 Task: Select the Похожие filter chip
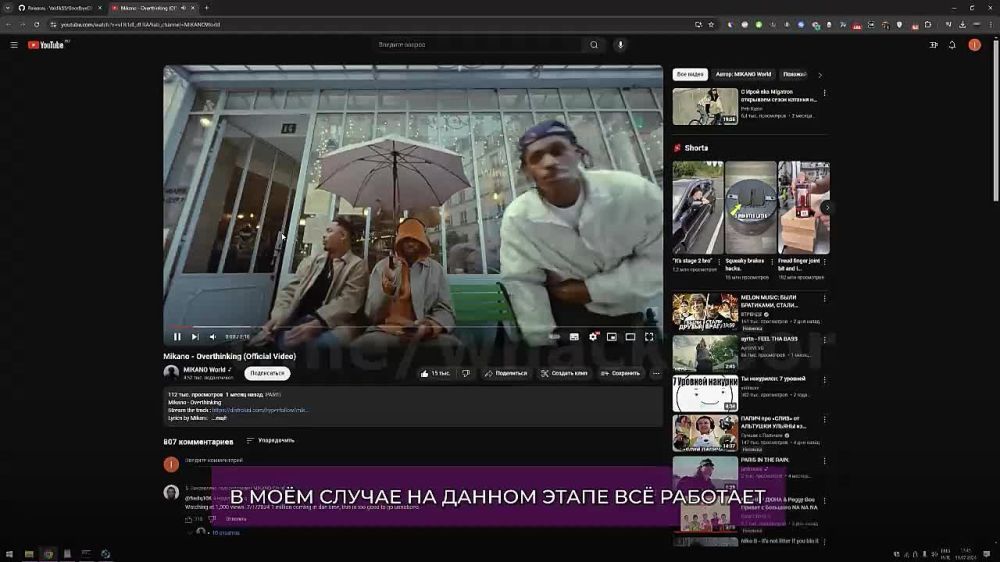[795, 74]
